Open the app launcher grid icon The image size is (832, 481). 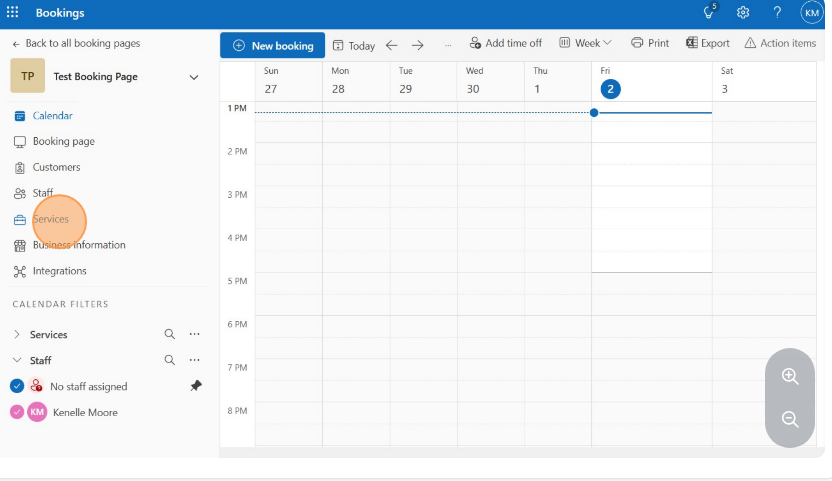tap(12, 12)
